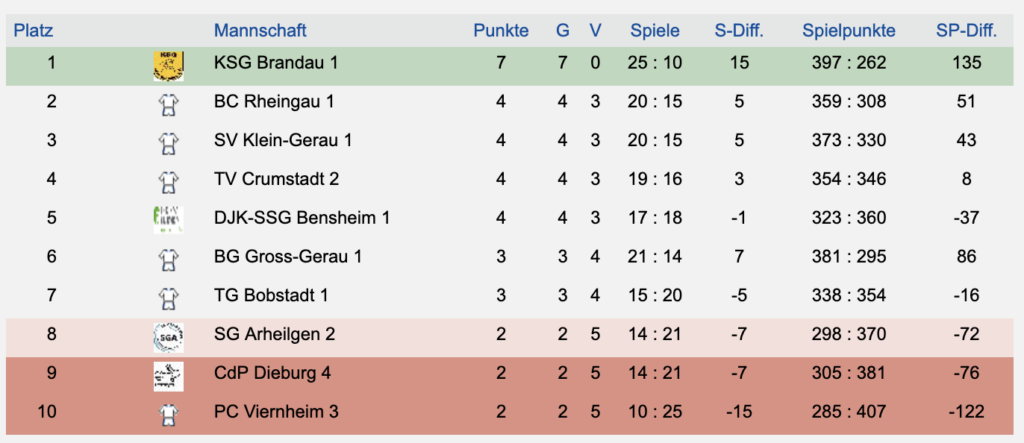Viewport: 1024px width, 443px height.
Task: Click the S-Diff. column header
Action: coord(739,31)
